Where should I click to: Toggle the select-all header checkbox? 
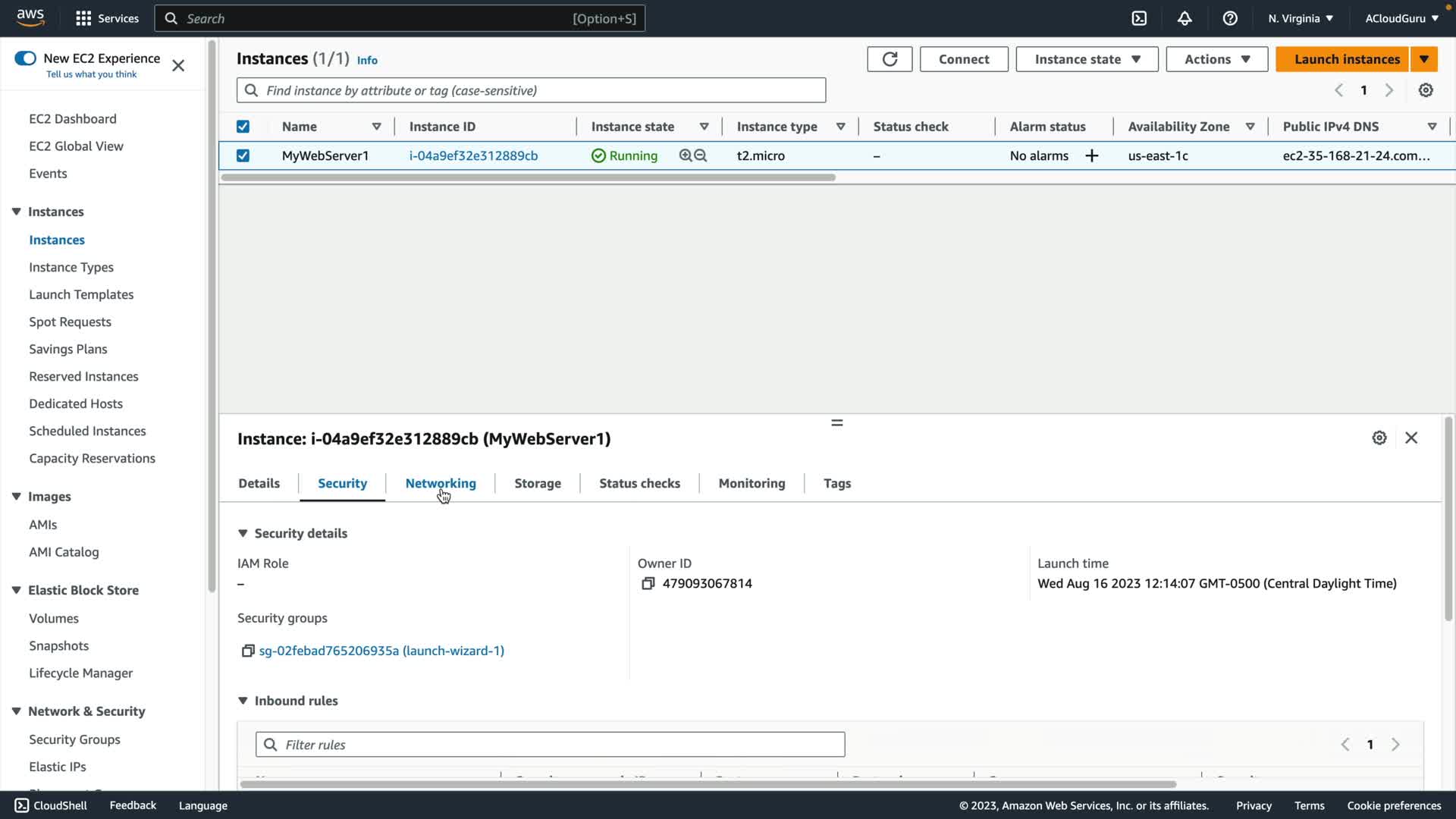point(243,127)
